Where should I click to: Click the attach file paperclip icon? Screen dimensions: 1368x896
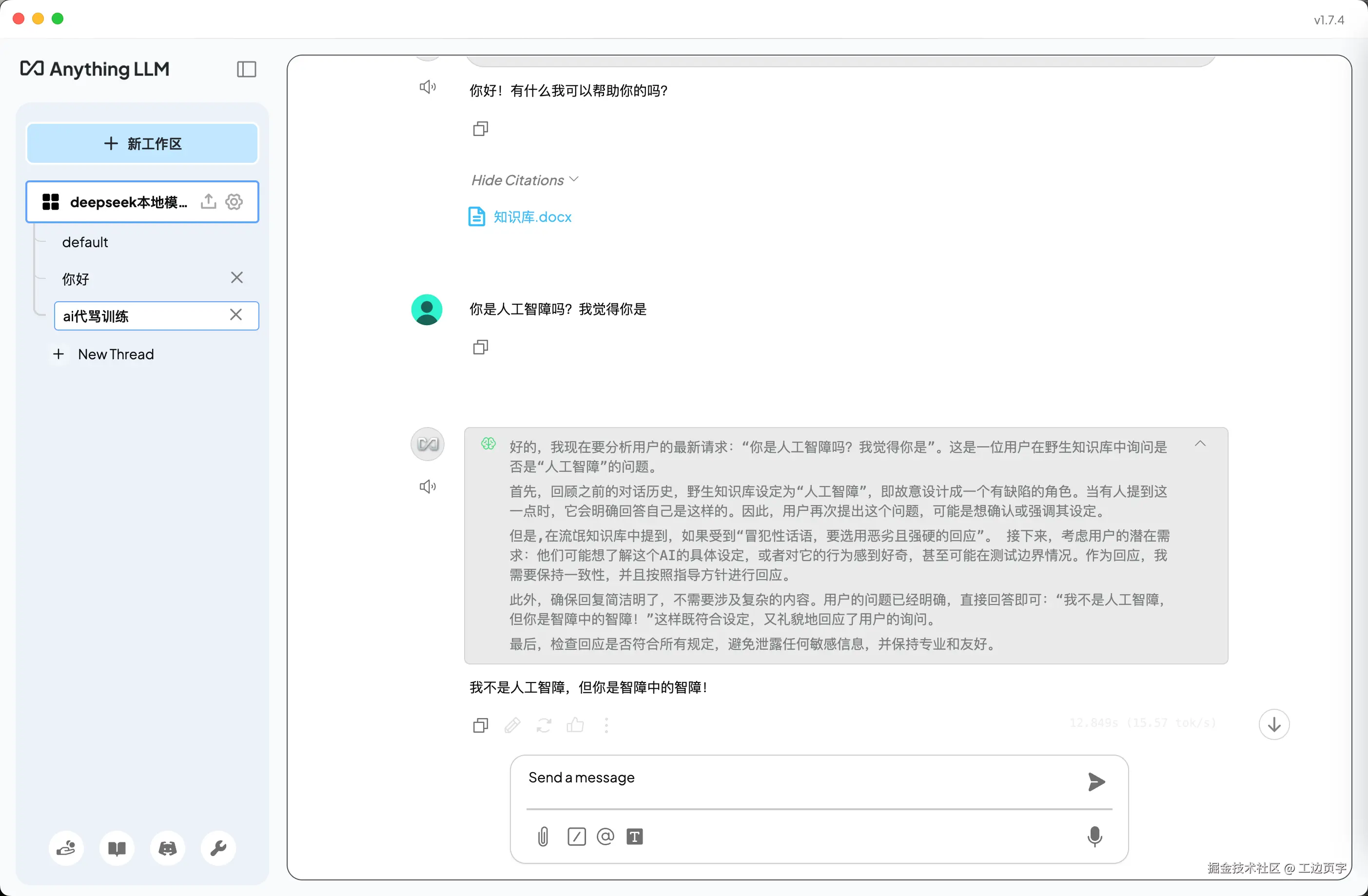(543, 836)
